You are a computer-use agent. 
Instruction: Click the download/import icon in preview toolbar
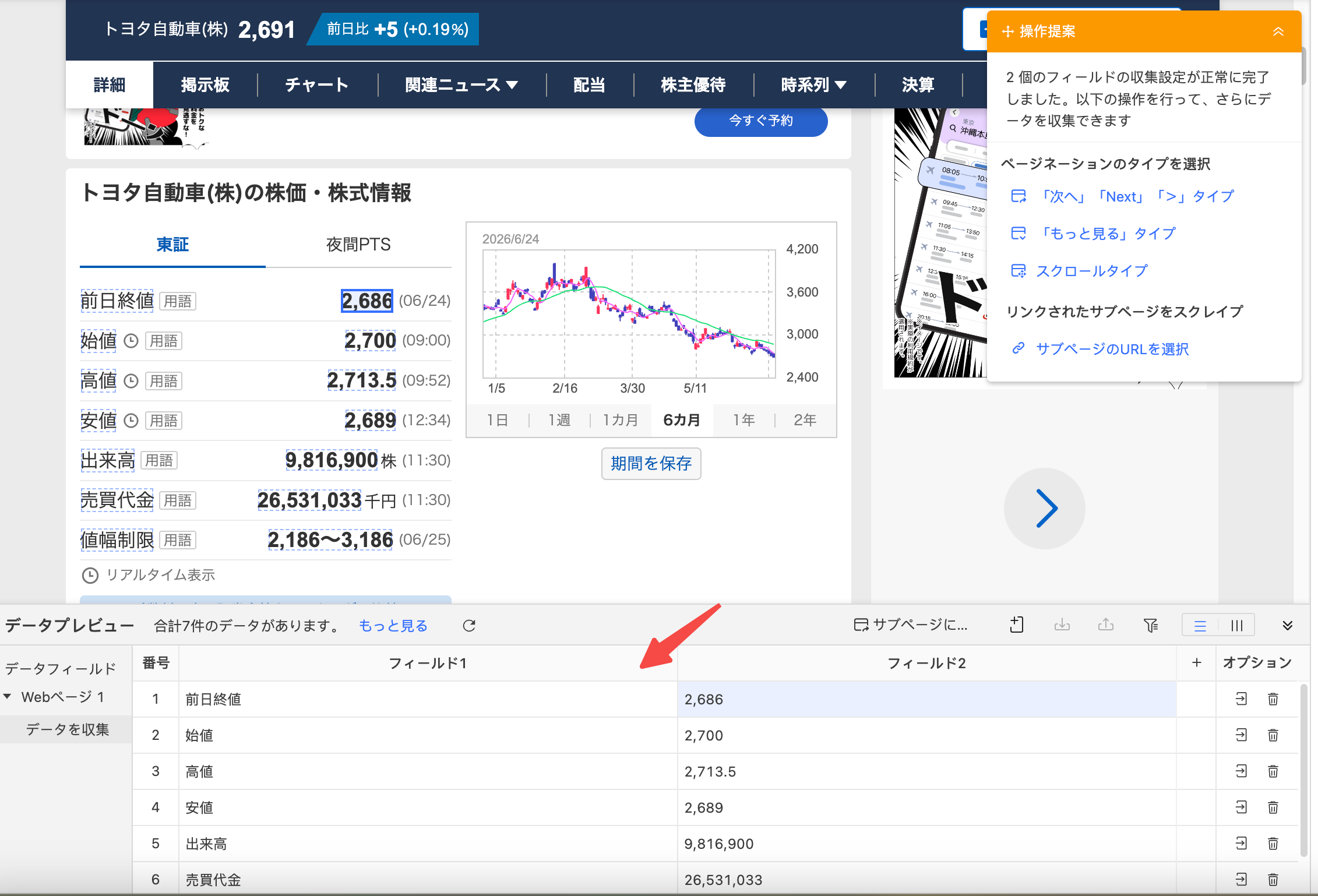[1062, 625]
